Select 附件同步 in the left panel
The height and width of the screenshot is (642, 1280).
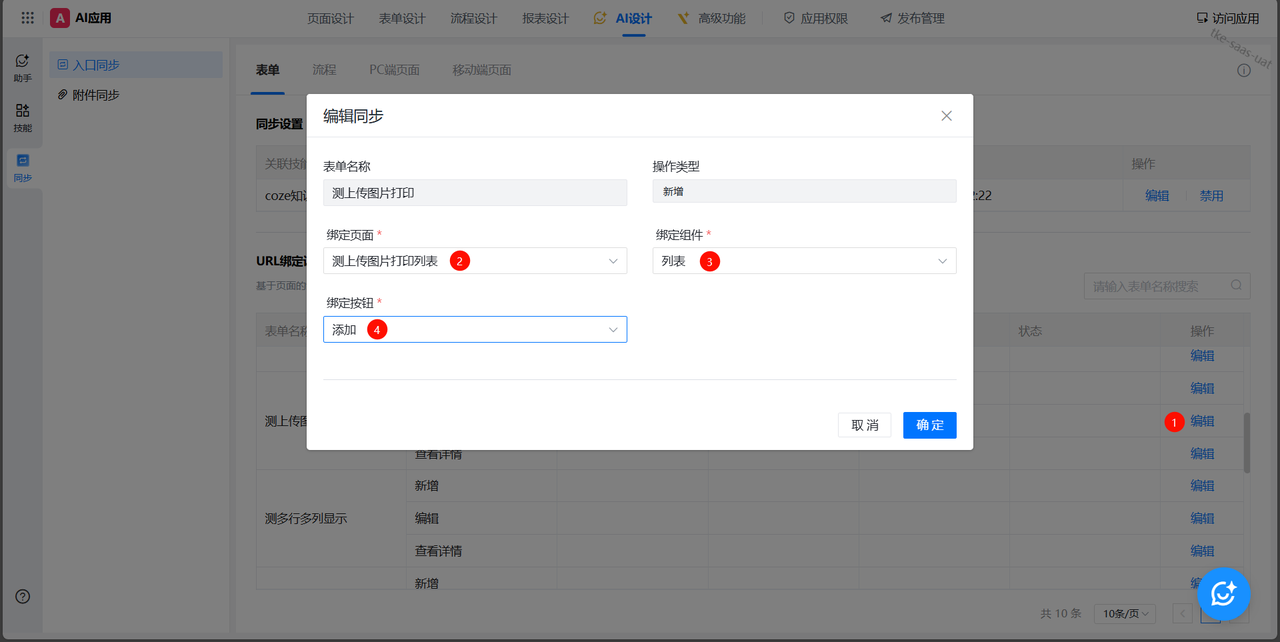tap(96, 95)
